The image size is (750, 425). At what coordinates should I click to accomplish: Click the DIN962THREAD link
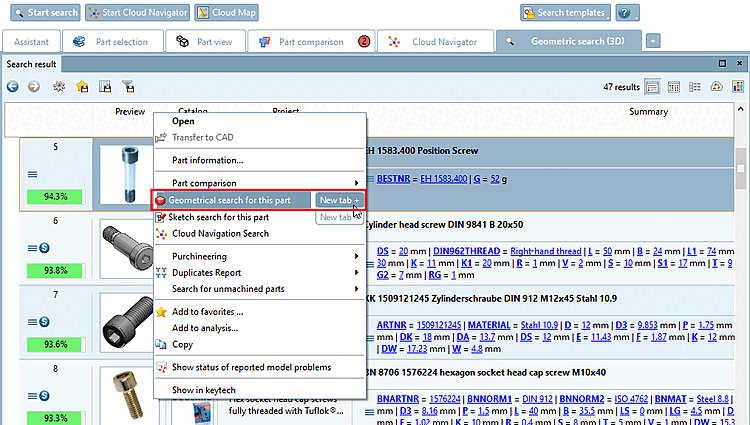(466, 251)
